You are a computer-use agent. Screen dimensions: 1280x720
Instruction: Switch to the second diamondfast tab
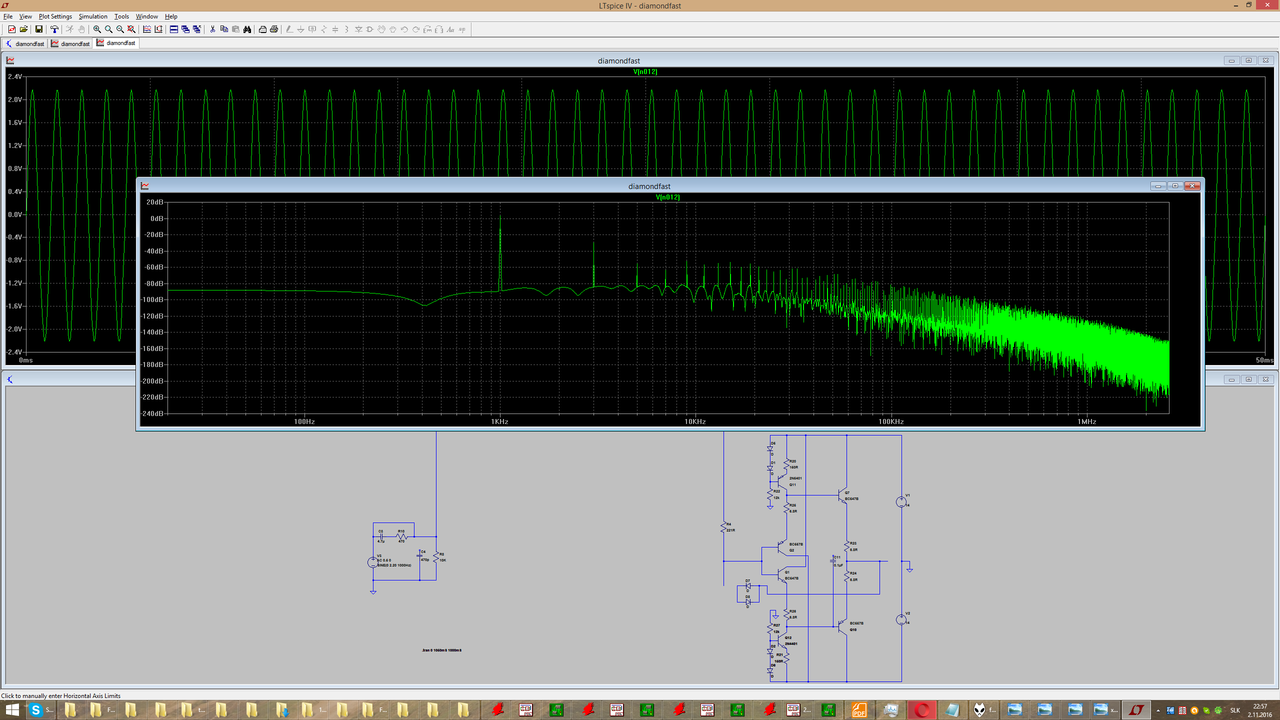[70, 43]
